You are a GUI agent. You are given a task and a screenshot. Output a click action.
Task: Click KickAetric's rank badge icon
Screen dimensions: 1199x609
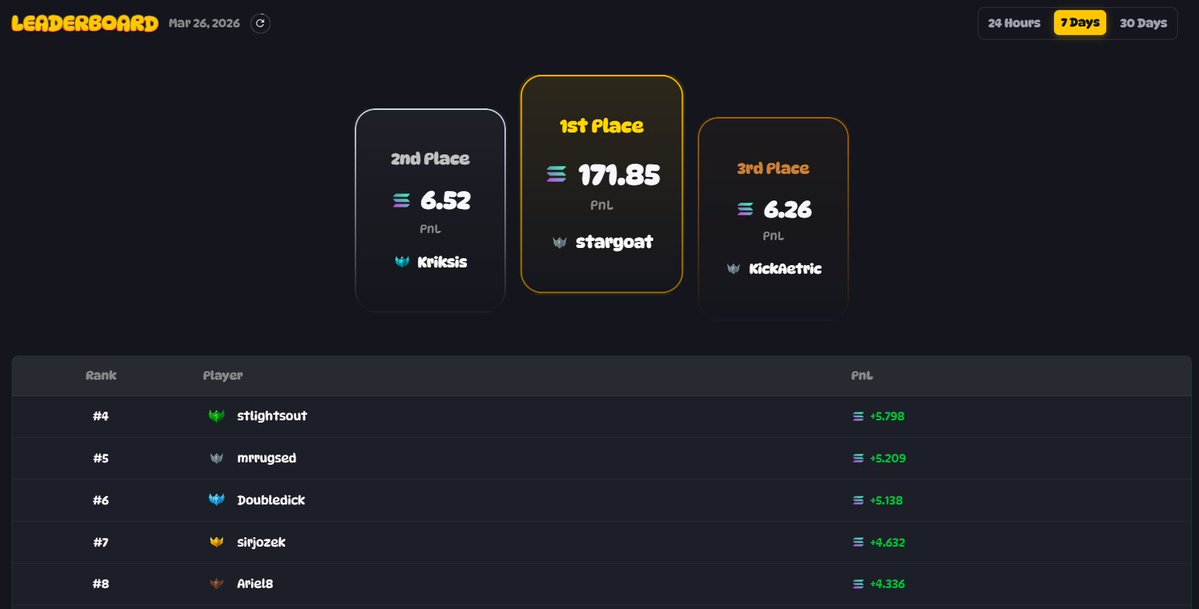pyautogui.click(x=733, y=269)
